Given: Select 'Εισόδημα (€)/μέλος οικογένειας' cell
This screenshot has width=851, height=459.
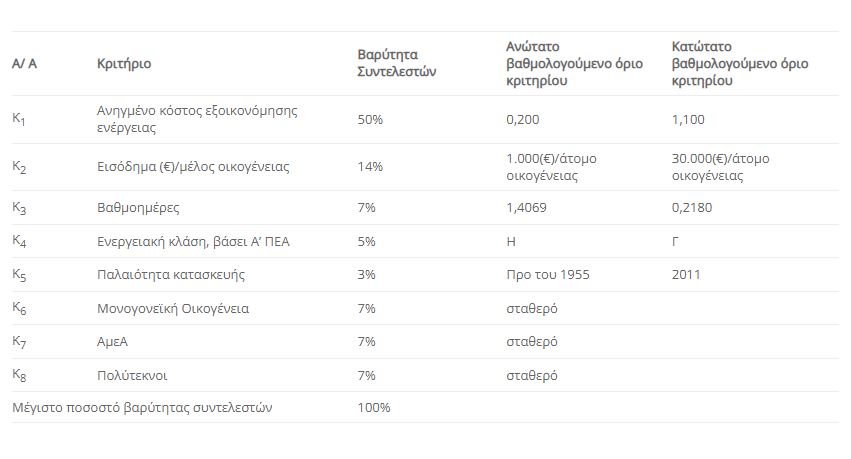Looking at the screenshot, I should 193,167.
